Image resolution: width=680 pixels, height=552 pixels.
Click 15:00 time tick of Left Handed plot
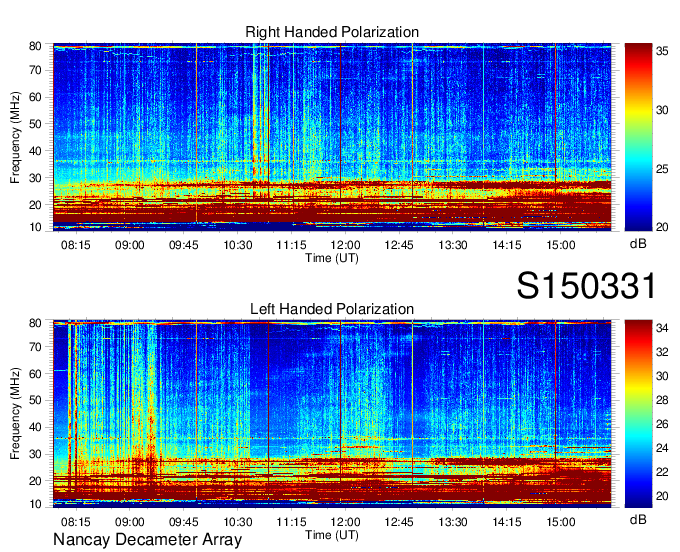[x=560, y=522]
